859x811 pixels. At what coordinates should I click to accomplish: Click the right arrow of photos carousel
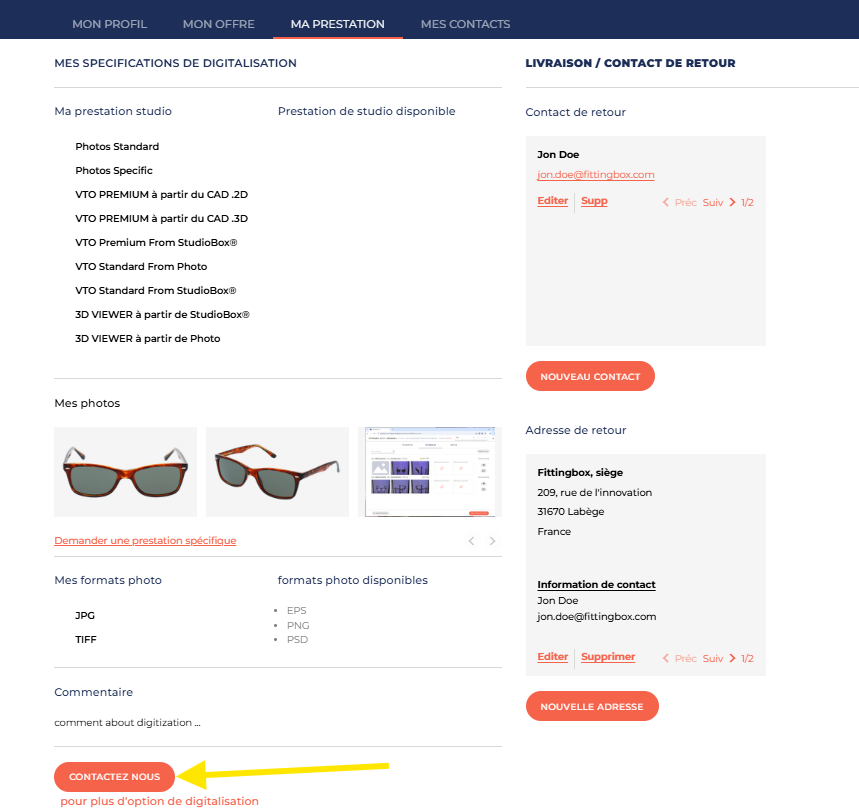(492, 541)
